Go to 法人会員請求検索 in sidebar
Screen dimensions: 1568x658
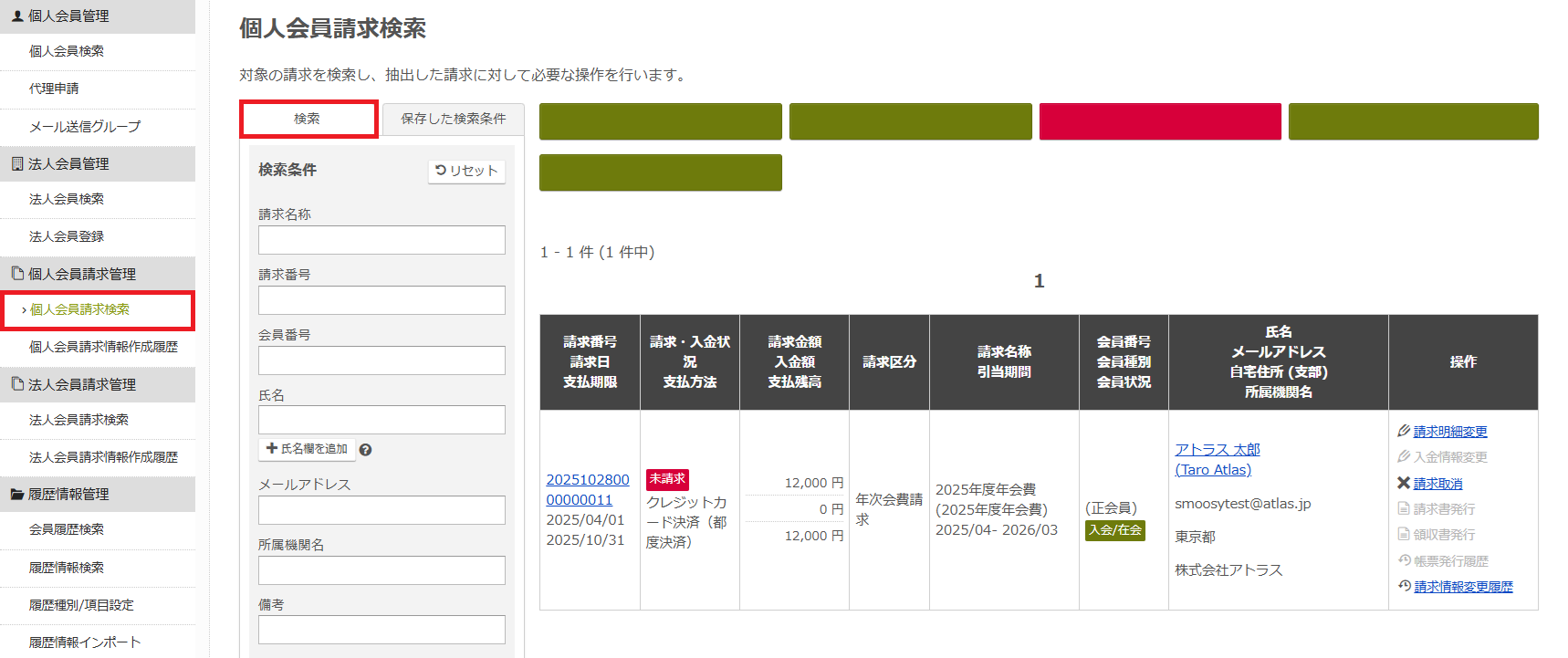[78, 420]
